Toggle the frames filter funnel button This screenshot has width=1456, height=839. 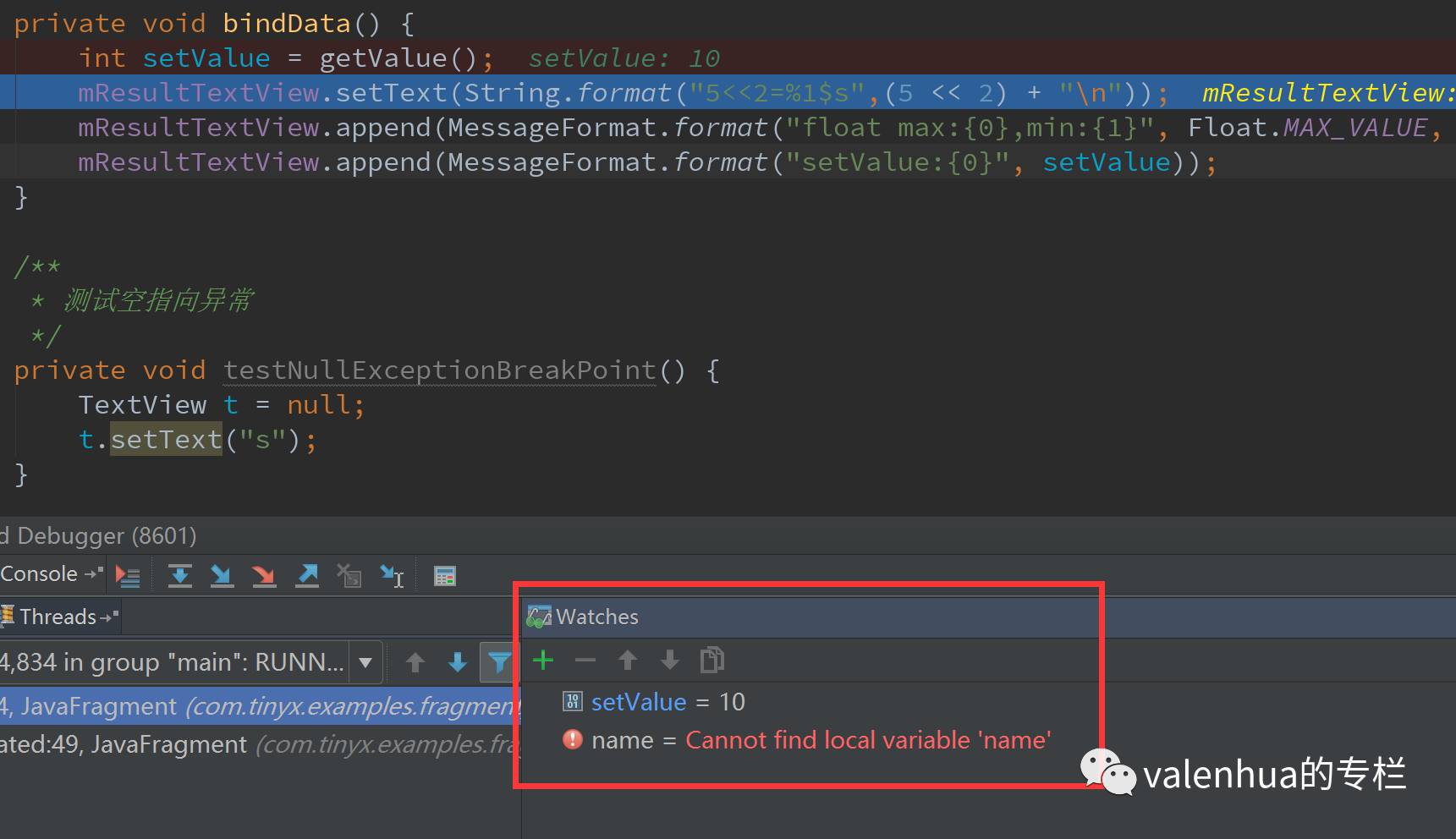coord(499,661)
